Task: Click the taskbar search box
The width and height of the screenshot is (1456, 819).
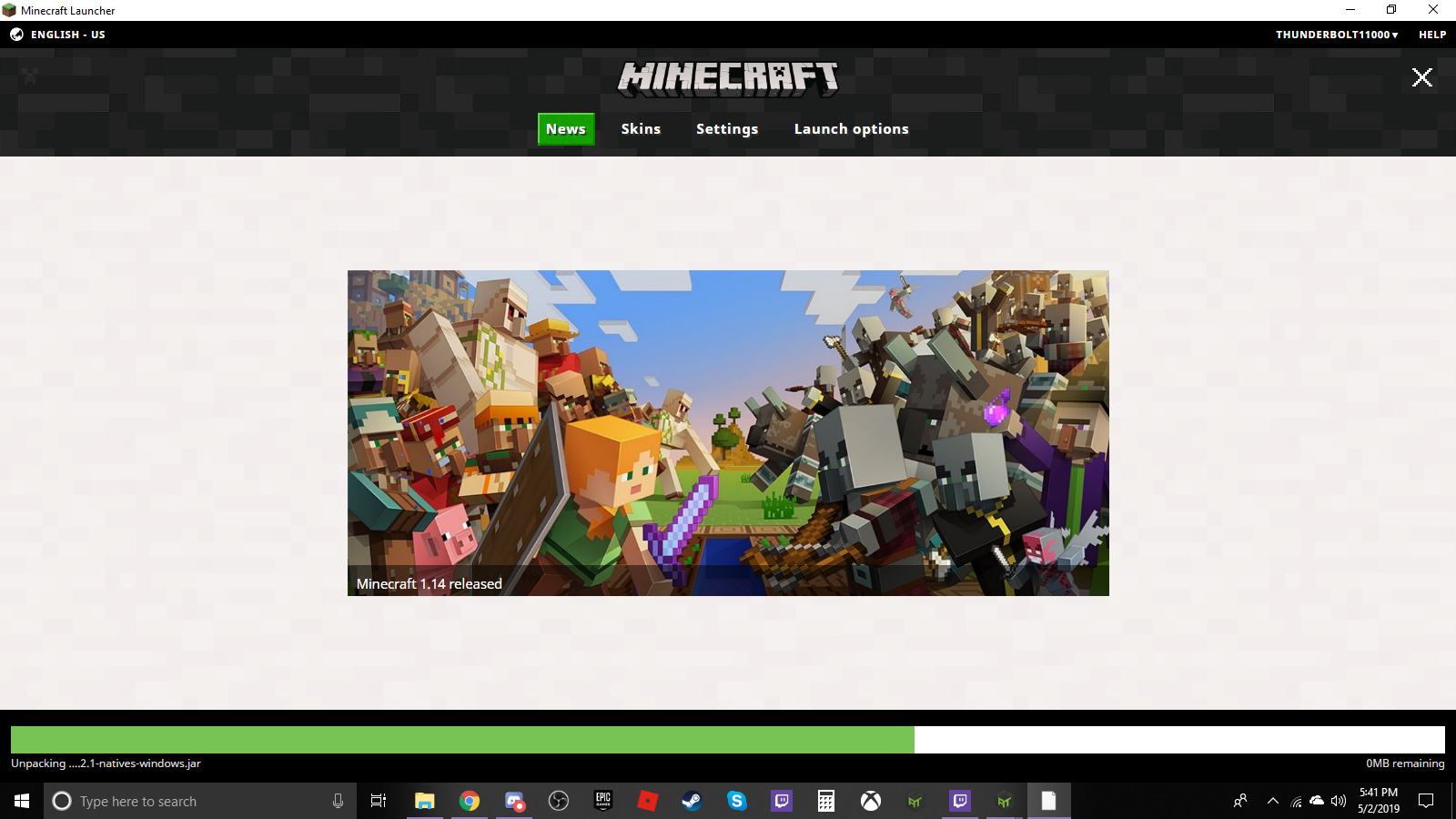Action: click(198, 801)
